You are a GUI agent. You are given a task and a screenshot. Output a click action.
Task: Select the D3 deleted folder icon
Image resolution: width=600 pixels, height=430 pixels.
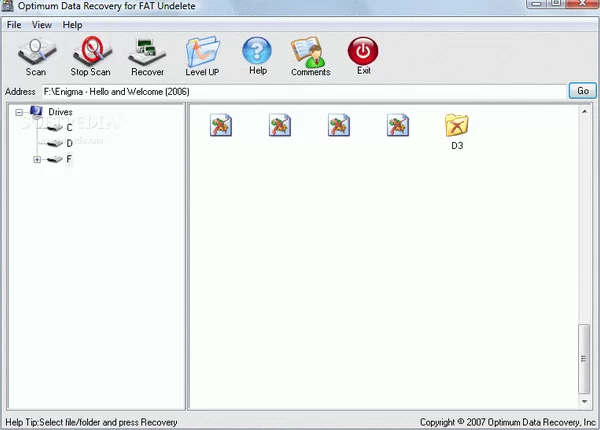pos(457,125)
